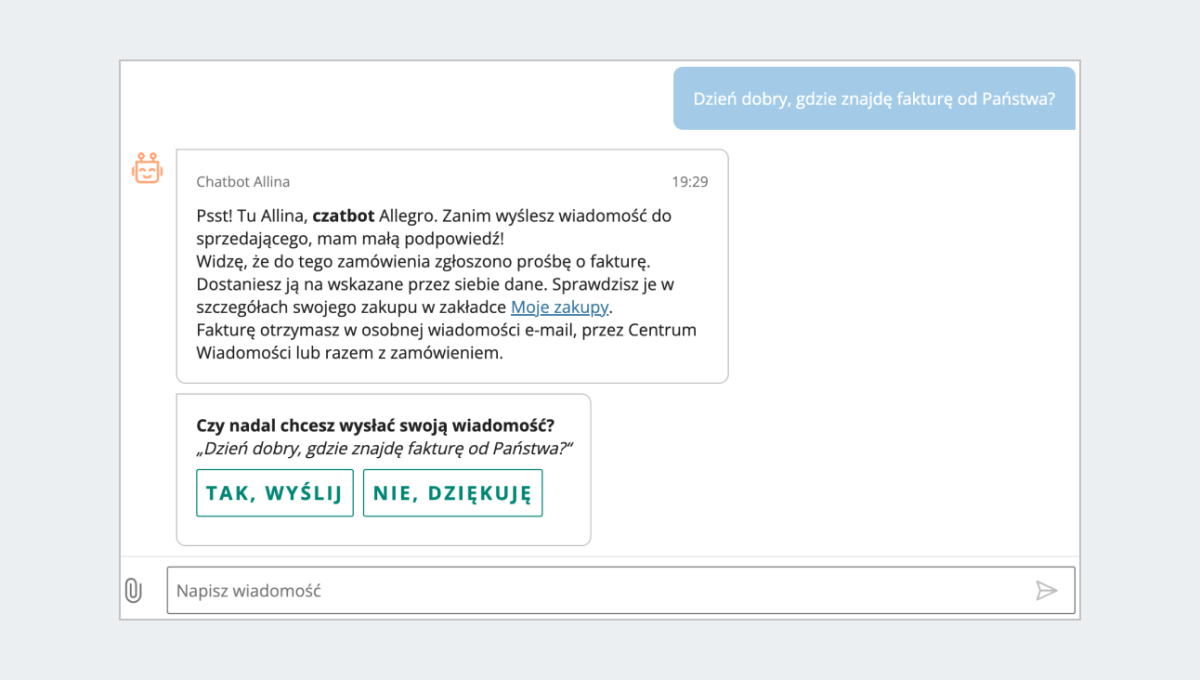Click the bold word "czatbot"
This screenshot has height=680, width=1200.
[344, 215]
